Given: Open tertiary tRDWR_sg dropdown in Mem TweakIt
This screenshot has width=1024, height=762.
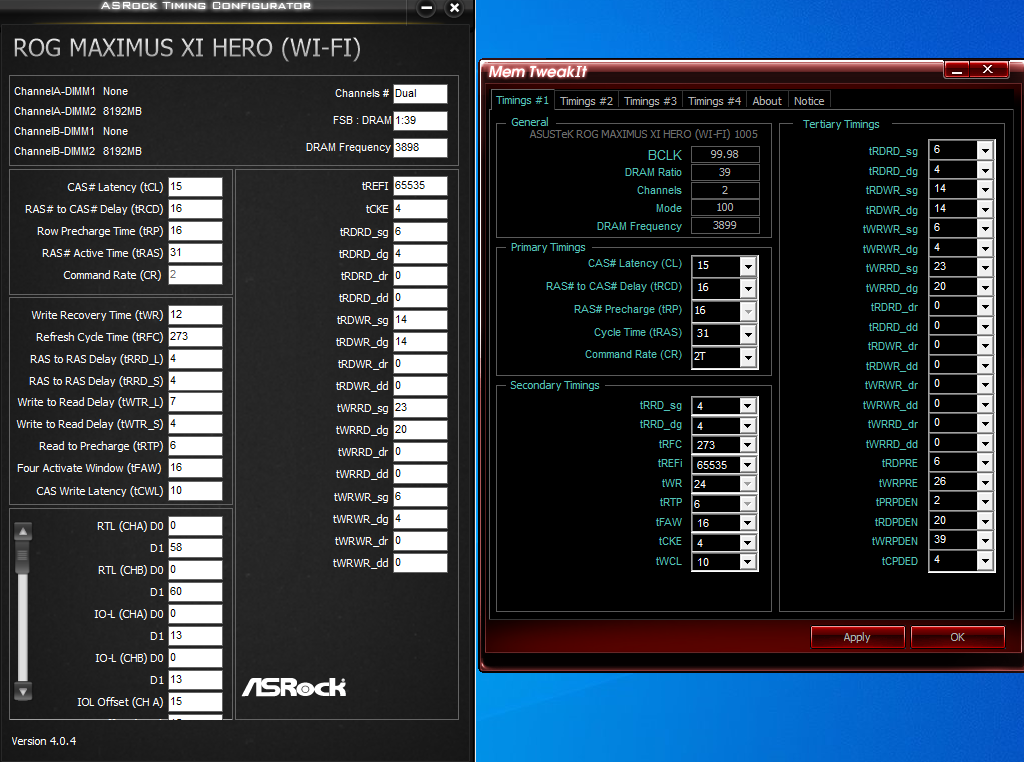Looking at the screenshot, I should click(985, 189).
